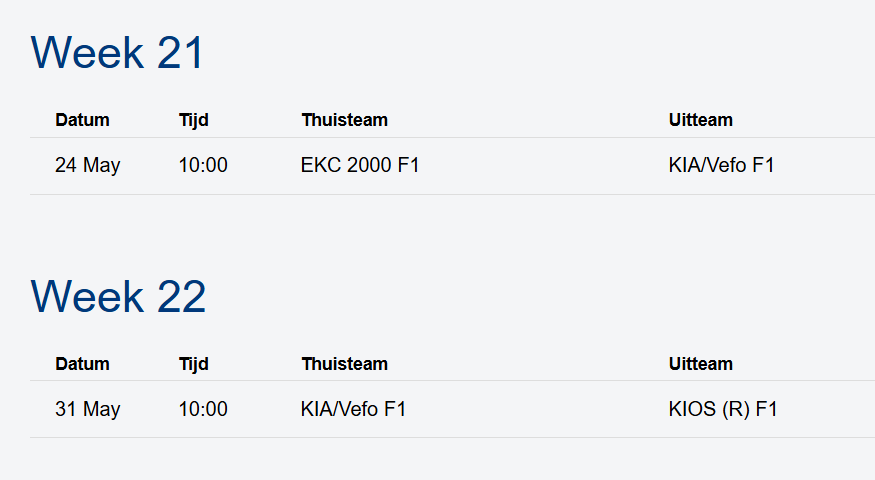Click the Uitteam header in Week 22
The width and height of the screenshot is (875, 480).
(700, 364)
